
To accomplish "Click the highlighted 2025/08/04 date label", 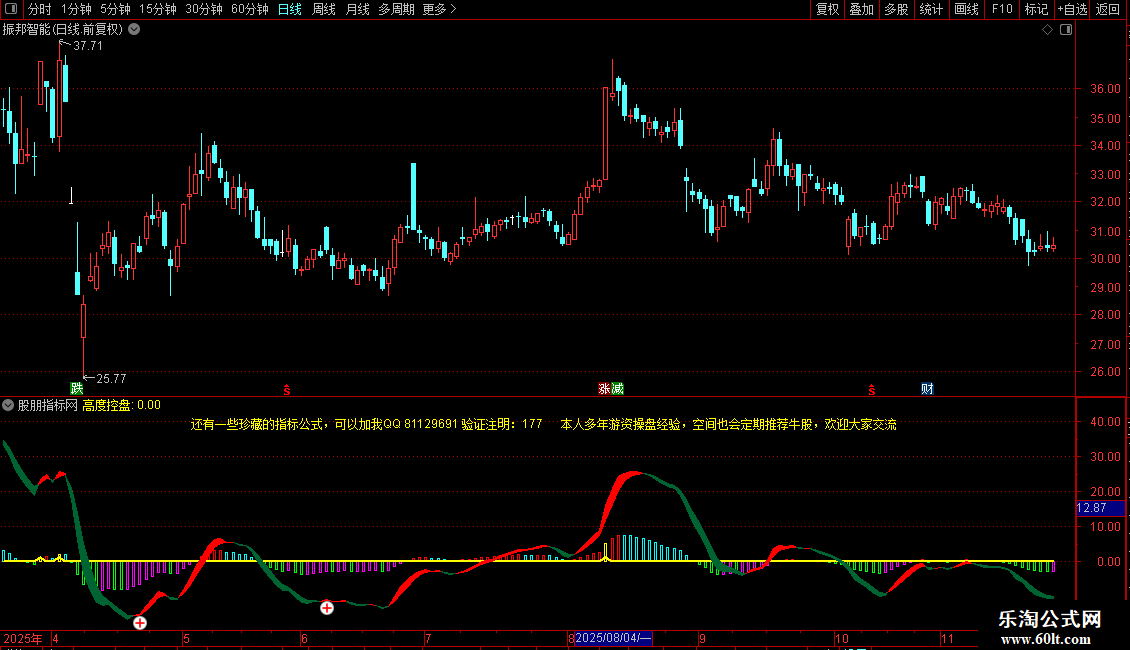I will click(613, 638).
